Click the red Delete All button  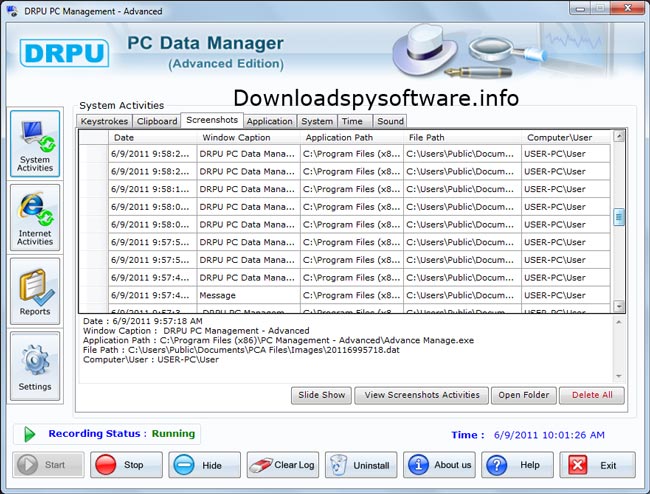(592, 395)
